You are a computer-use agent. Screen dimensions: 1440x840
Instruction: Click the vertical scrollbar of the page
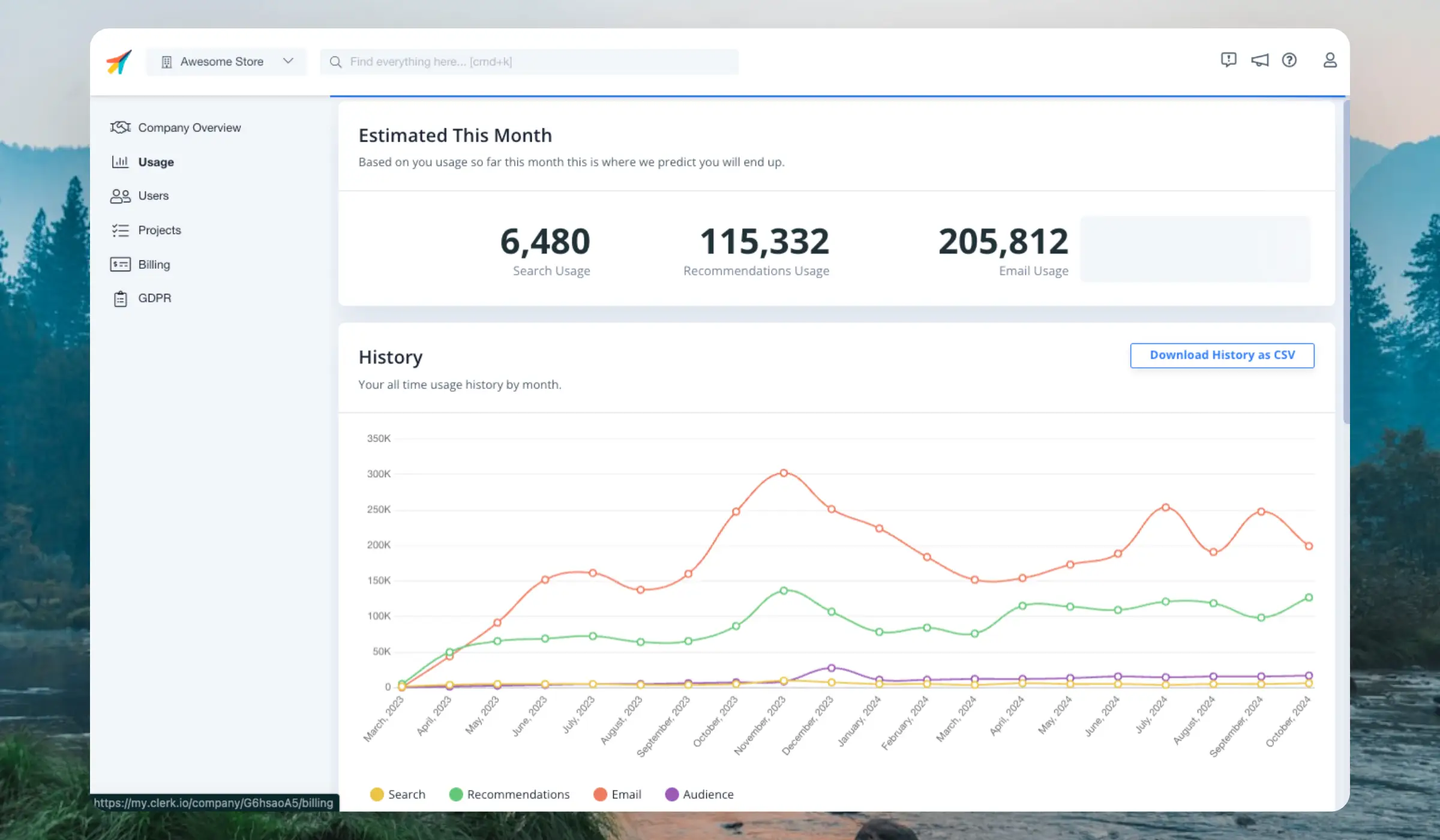1346,262
